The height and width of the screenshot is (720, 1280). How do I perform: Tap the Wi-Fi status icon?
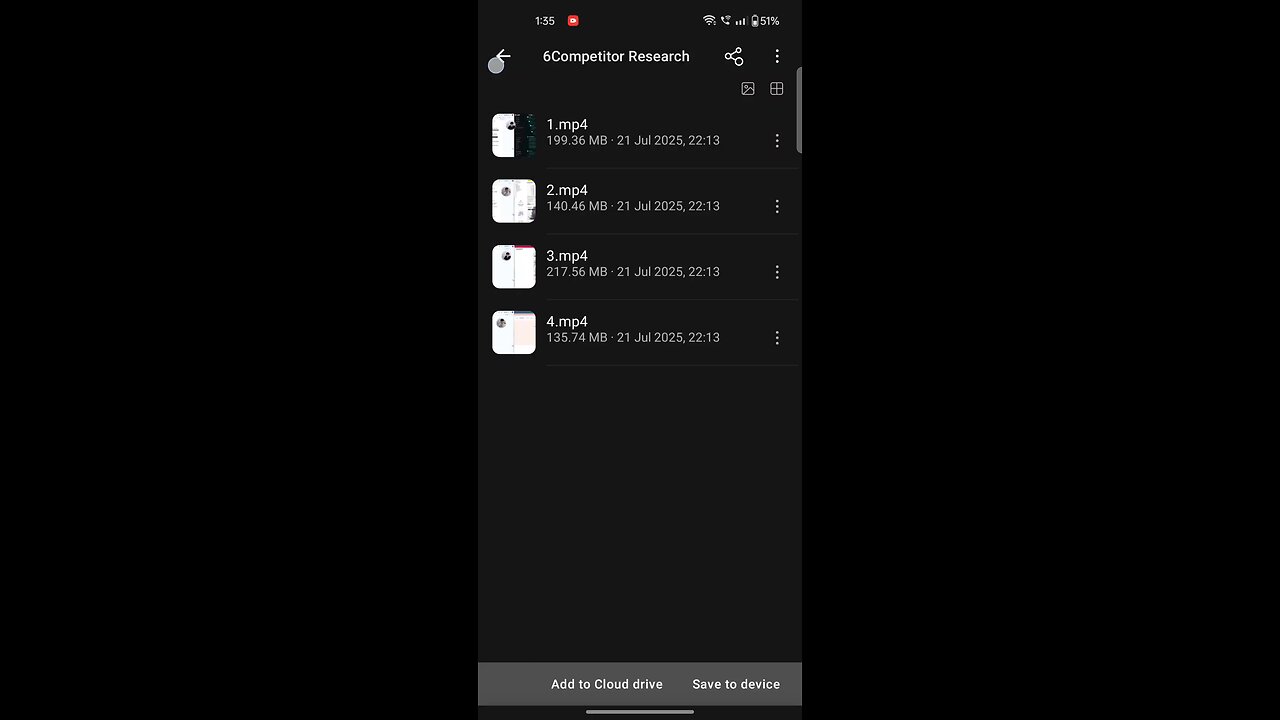[x=709, y=20]
